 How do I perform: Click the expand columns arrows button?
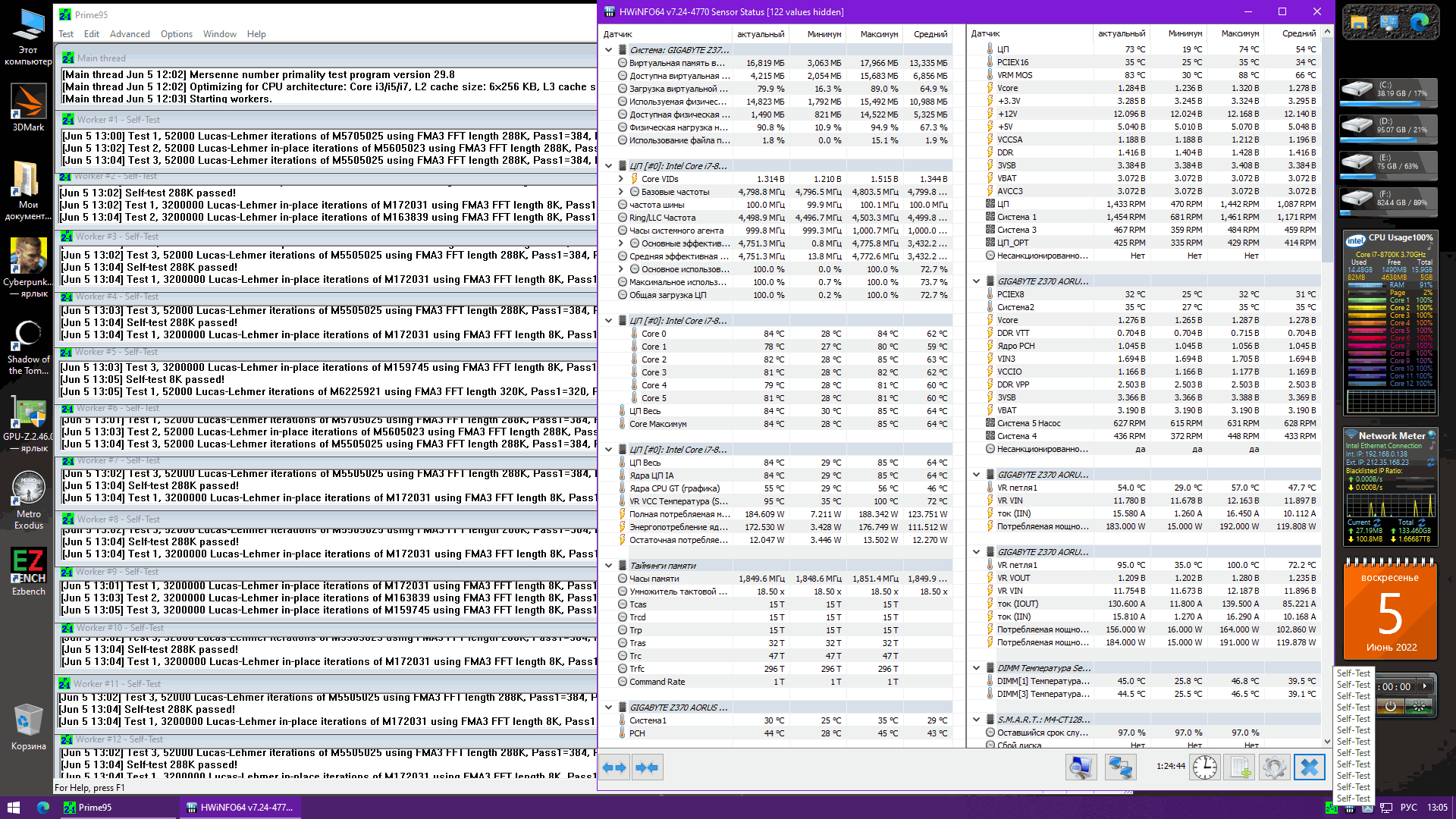tap(614, 767)
